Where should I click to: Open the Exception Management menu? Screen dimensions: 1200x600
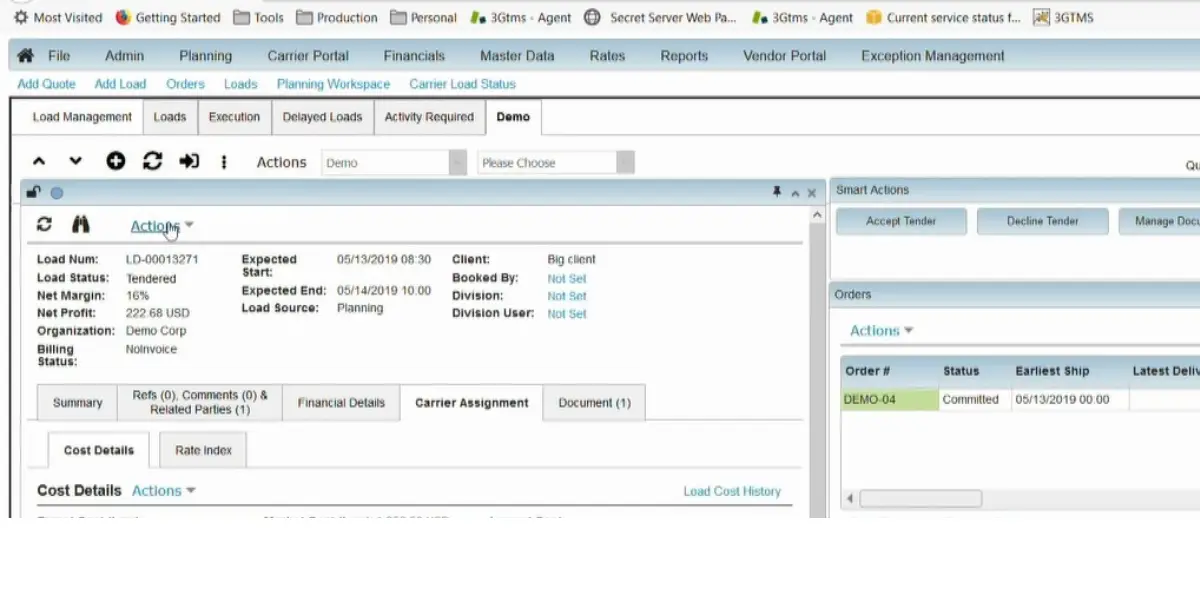click(933, 56)
